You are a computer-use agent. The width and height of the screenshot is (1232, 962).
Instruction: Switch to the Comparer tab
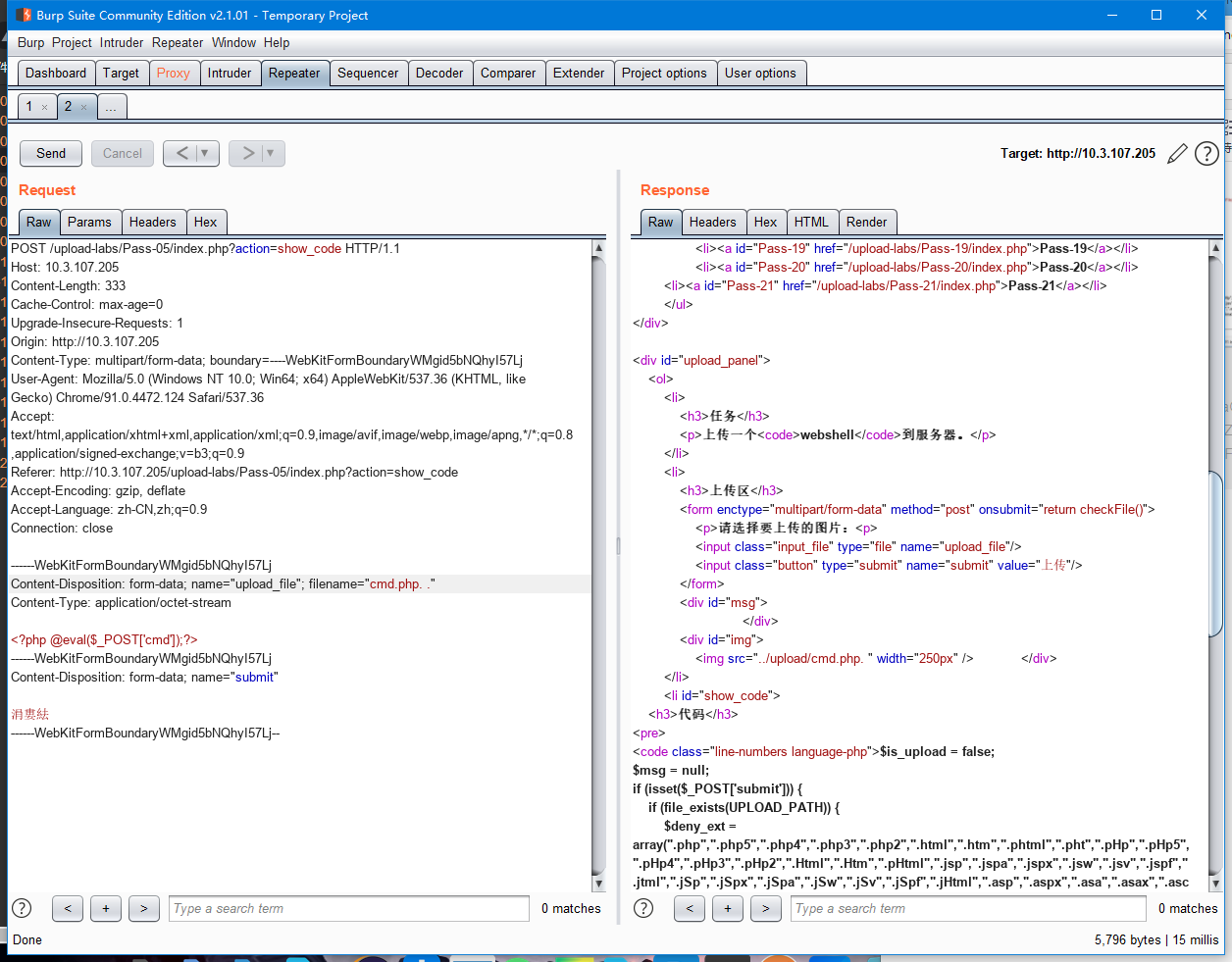pyautogui.click(x=508, y=73)
